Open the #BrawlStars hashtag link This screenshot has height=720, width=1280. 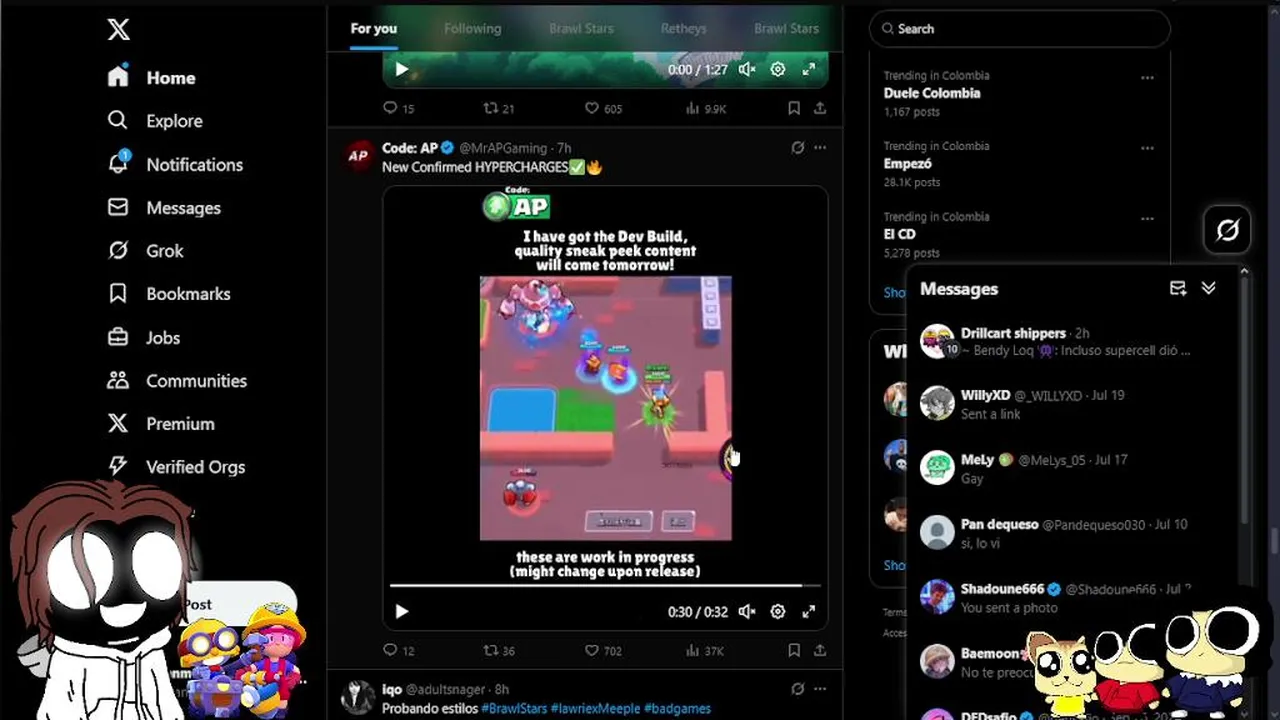click(514, 708)
